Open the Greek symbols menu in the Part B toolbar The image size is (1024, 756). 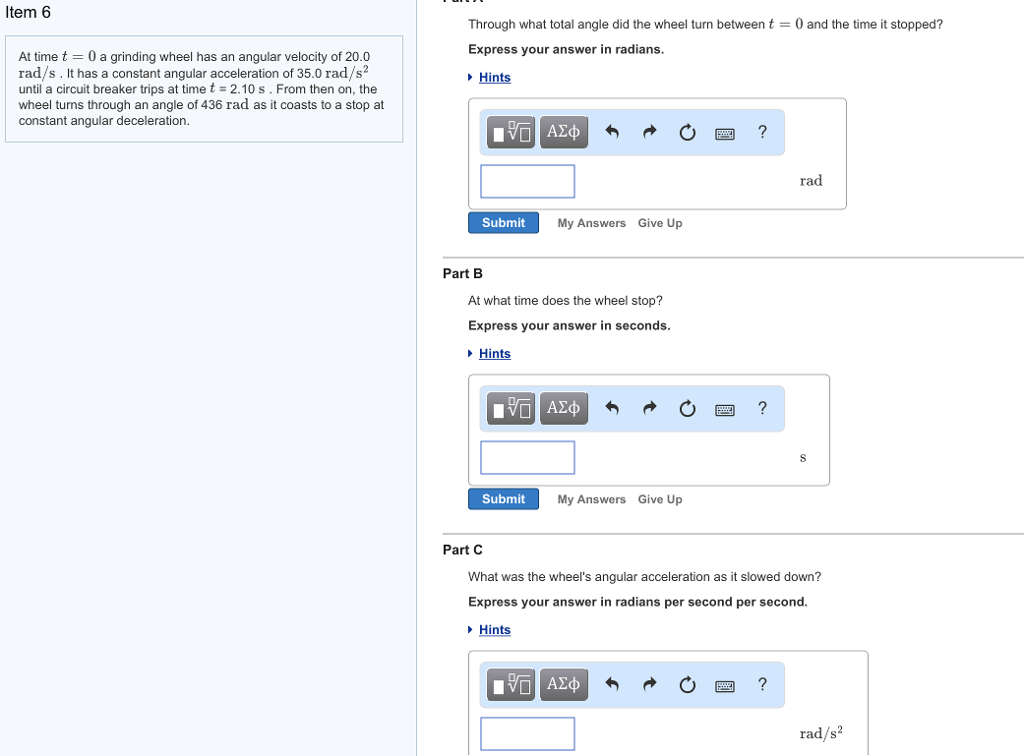(x=563, y=408)
